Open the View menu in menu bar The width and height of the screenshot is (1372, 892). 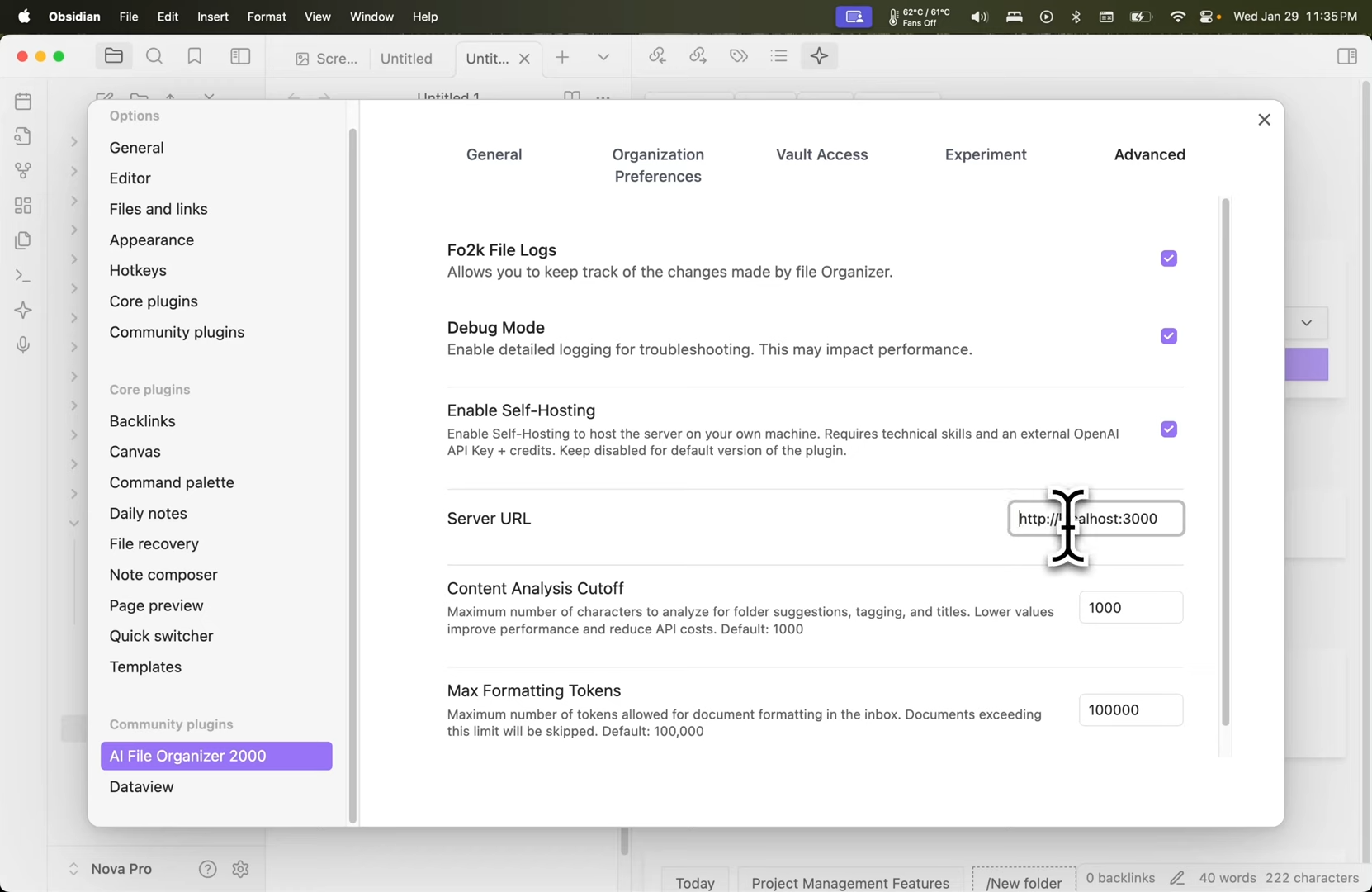[317, 17]
